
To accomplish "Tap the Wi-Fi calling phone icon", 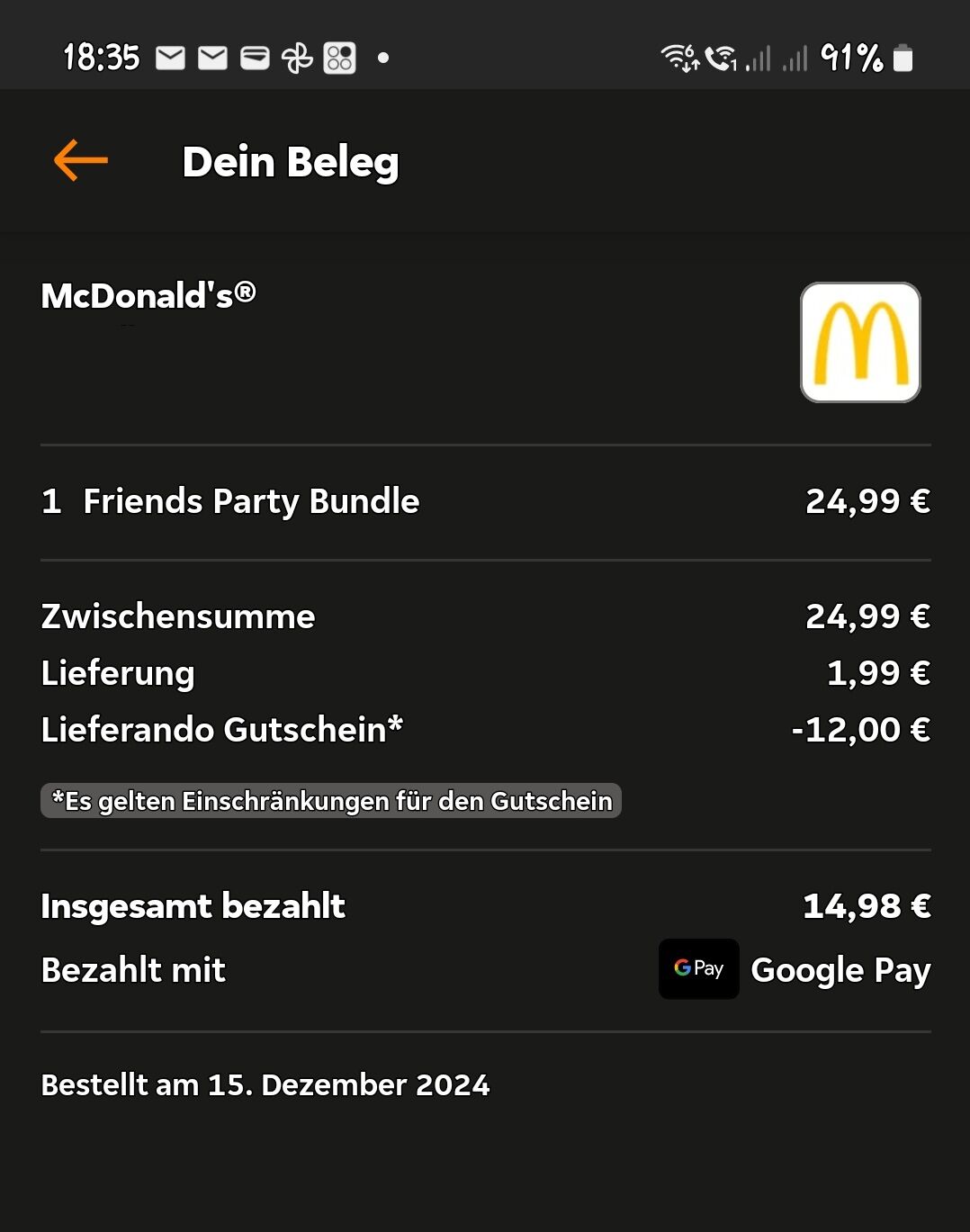I will 720,58.
